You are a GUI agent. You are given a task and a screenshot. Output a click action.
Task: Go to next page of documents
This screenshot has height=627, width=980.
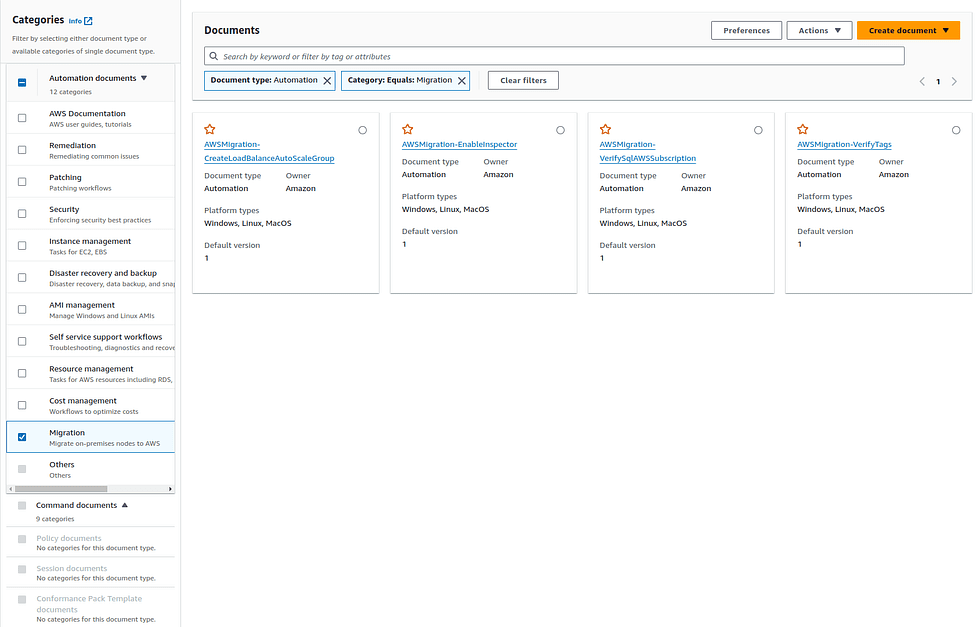click(954, 81)
